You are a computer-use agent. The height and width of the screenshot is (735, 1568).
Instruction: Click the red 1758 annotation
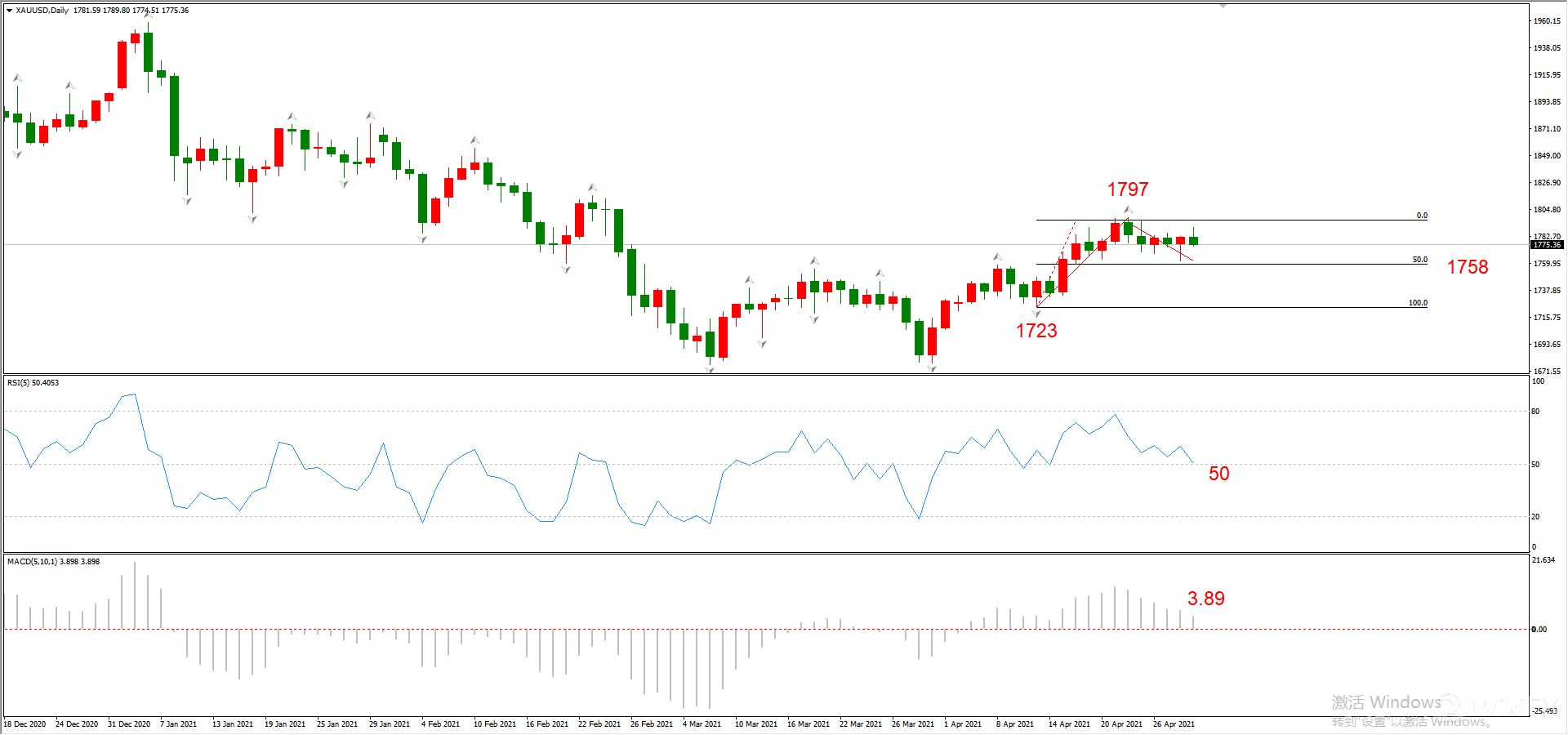tap(1467, 267)
